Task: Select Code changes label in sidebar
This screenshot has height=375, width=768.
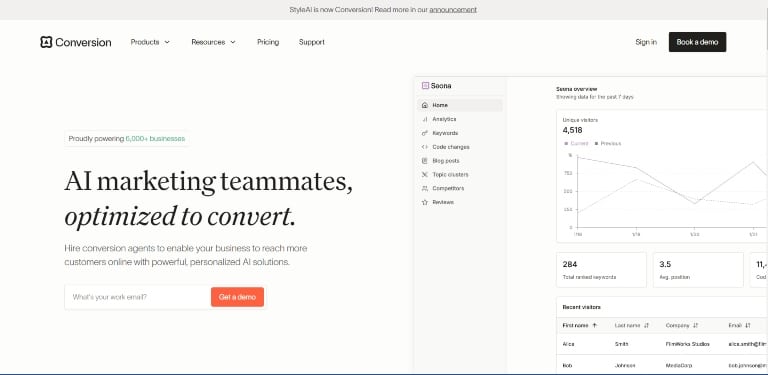Action: point(451,147)
